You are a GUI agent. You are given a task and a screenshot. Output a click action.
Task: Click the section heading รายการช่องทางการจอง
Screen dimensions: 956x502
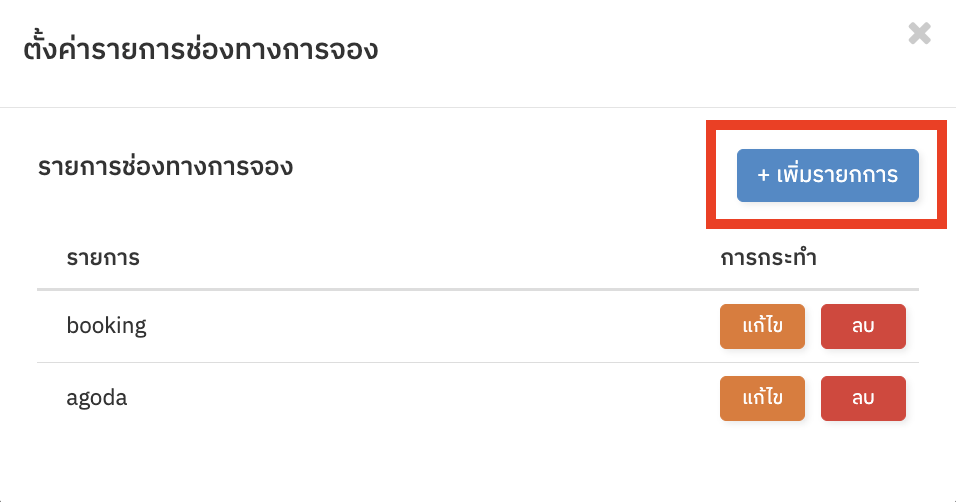(165, 166)
